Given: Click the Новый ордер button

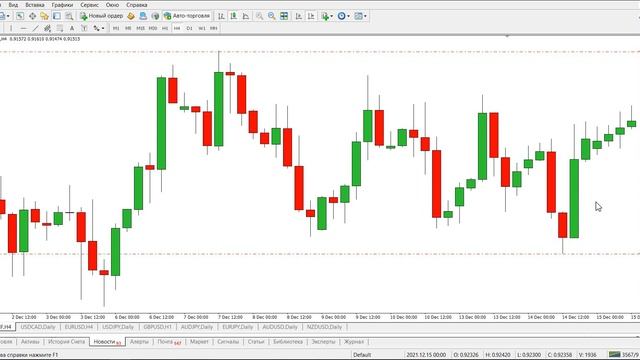Looking at the screenshot, I should pyautogui.click(x=101, y=16).
